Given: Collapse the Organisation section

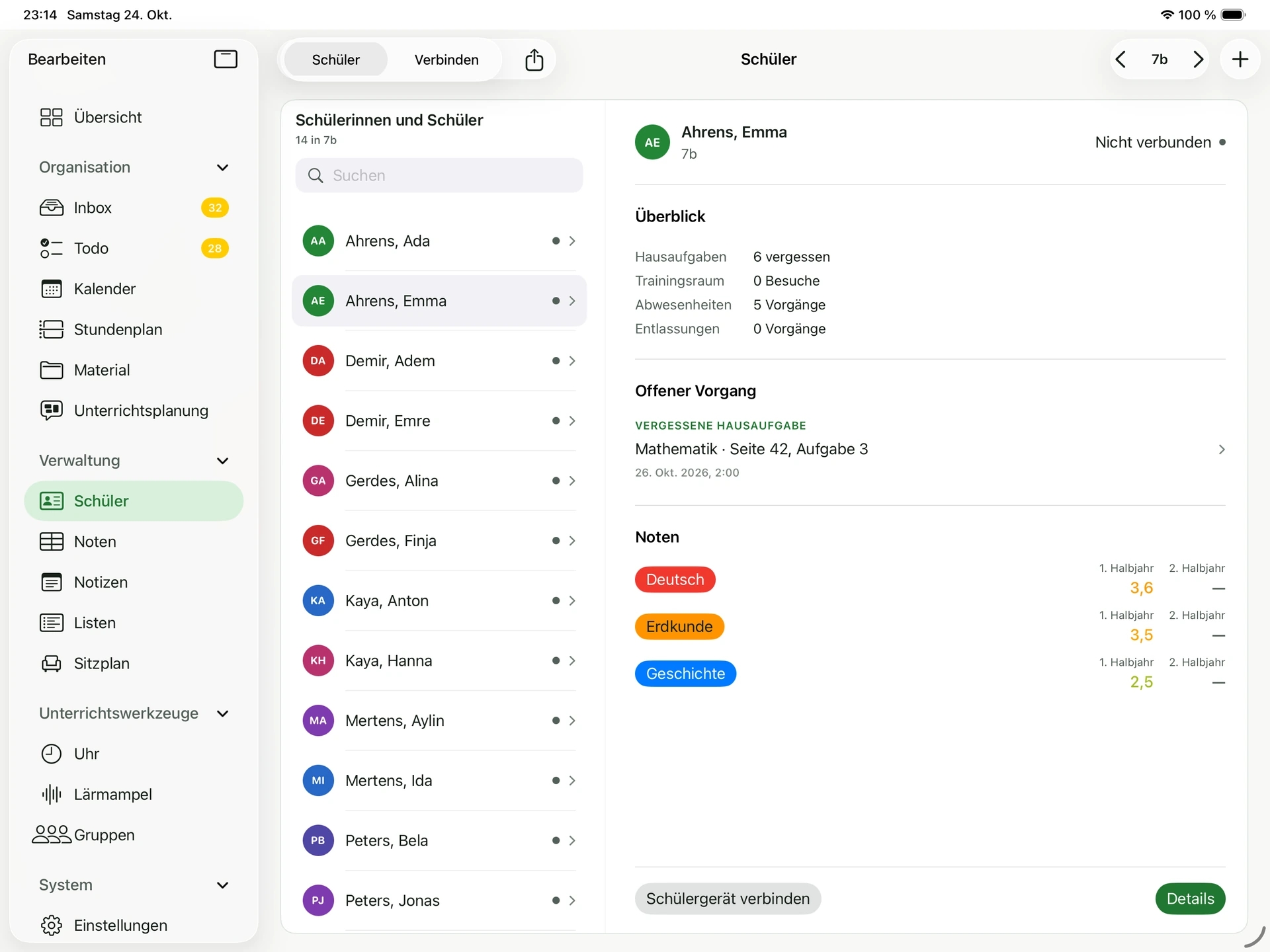Looking at the screenshot, I should tap(222, 167).
